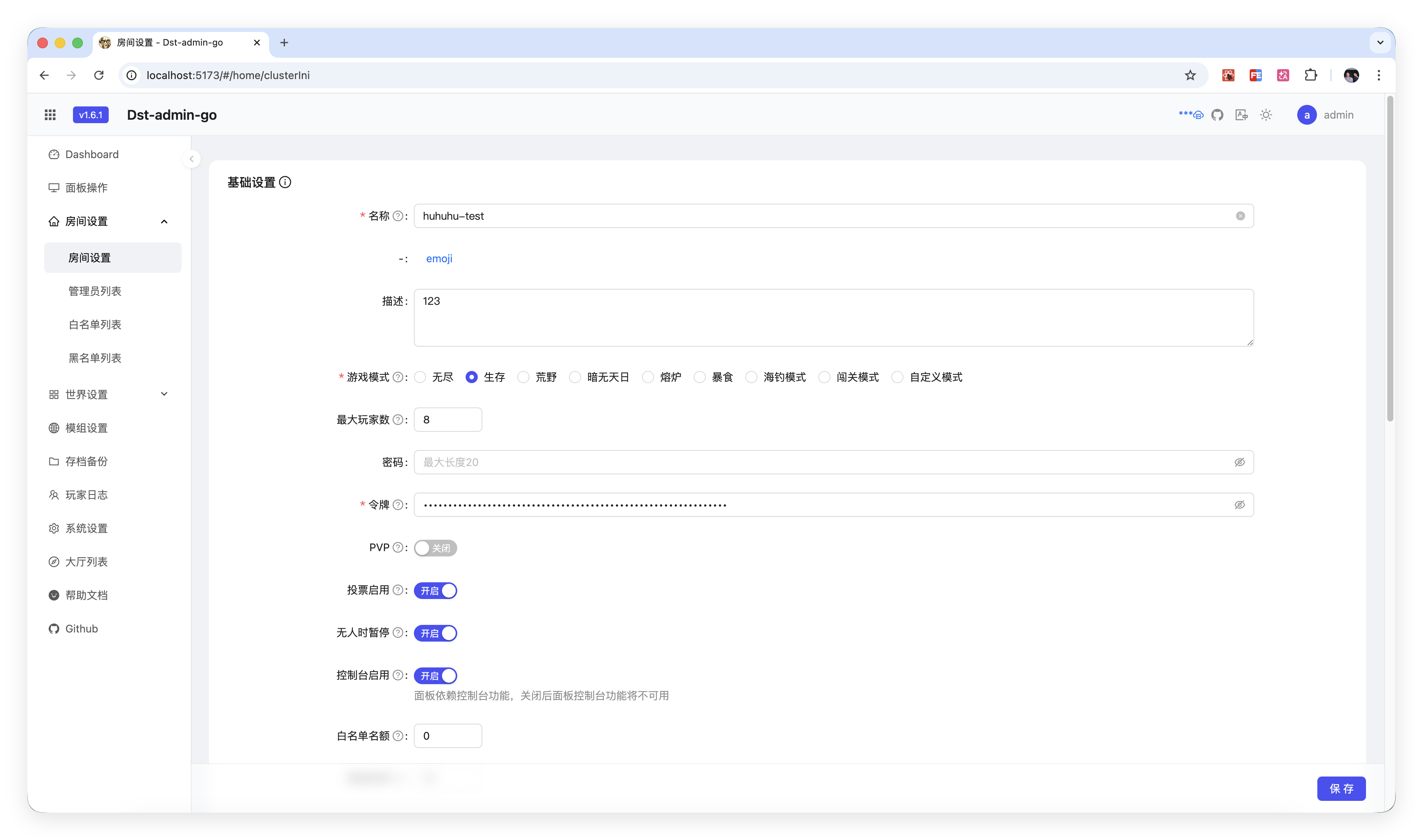1423x840 pixels.
Task: Click the help icon next to 控制台启用
Action: 398,675
